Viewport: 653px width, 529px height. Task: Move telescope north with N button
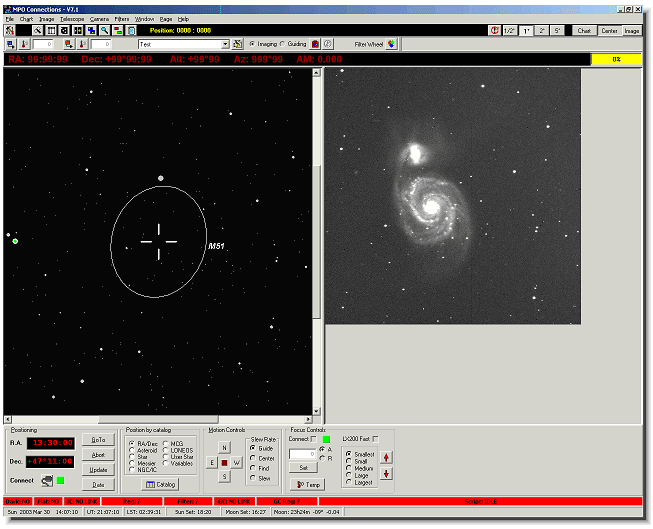tap(224, 448)
